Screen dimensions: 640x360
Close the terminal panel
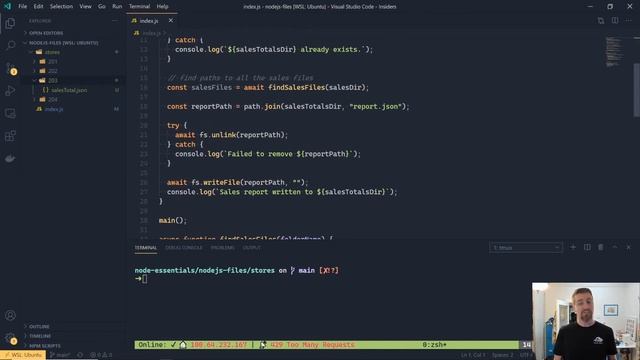(x=629, y=247)
